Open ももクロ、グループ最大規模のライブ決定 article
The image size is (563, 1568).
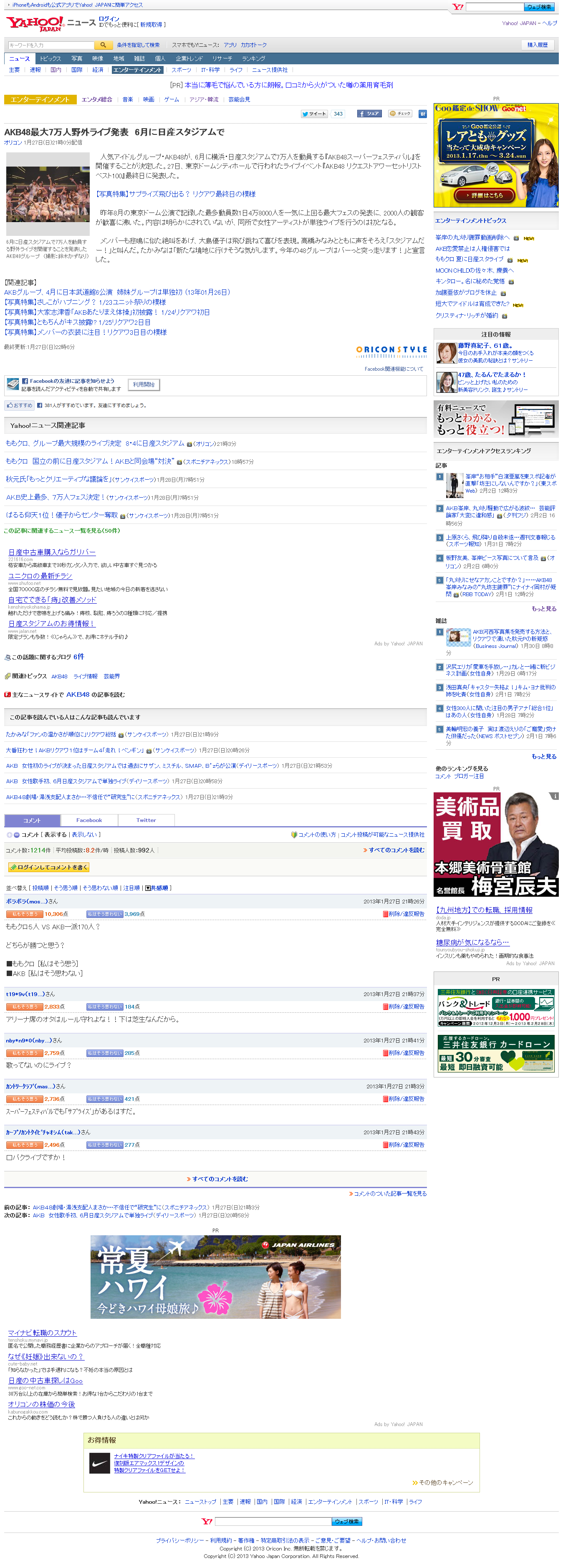coord(95,443)
